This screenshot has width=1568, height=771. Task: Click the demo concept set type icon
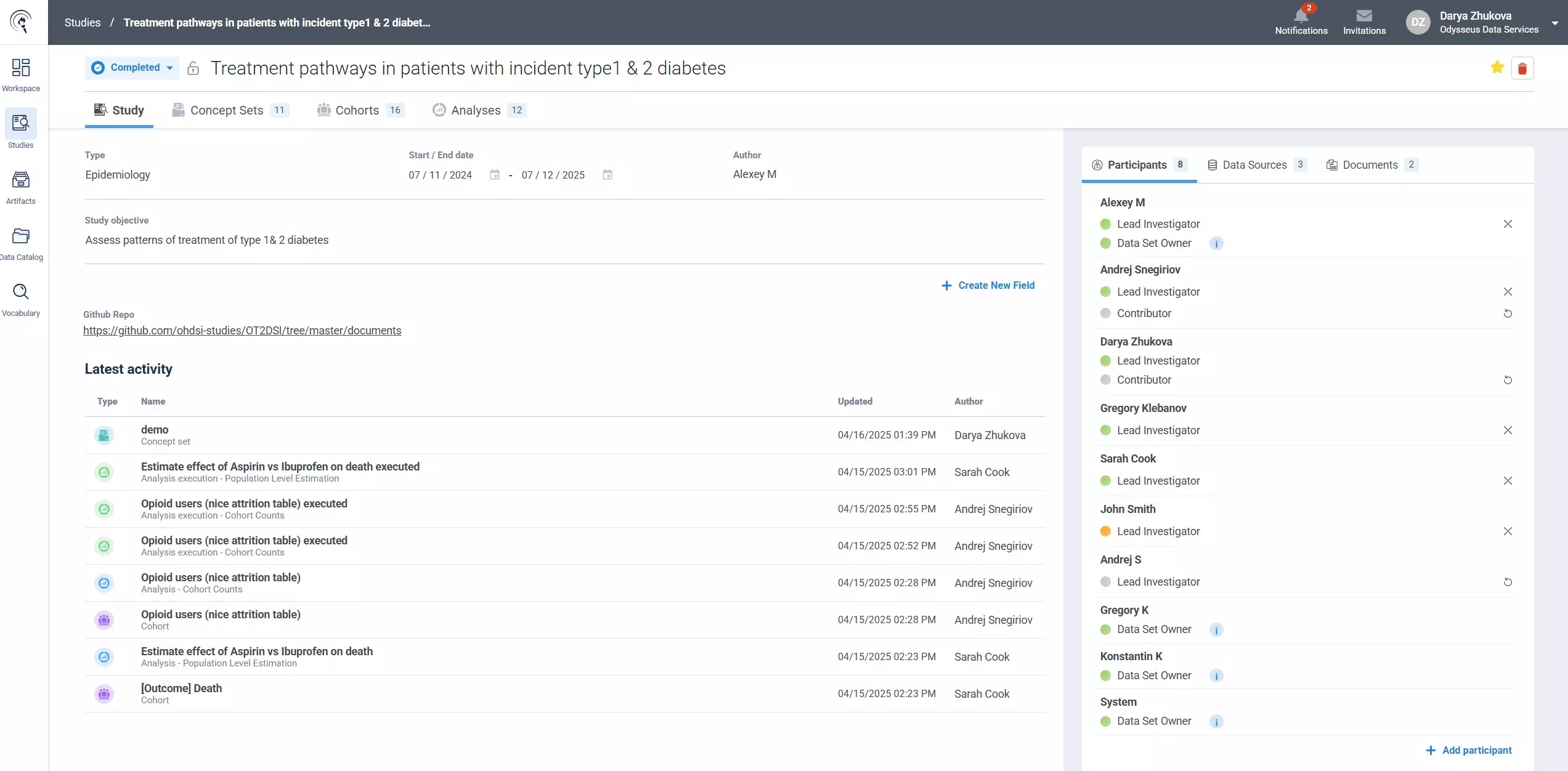click(104, 435)
